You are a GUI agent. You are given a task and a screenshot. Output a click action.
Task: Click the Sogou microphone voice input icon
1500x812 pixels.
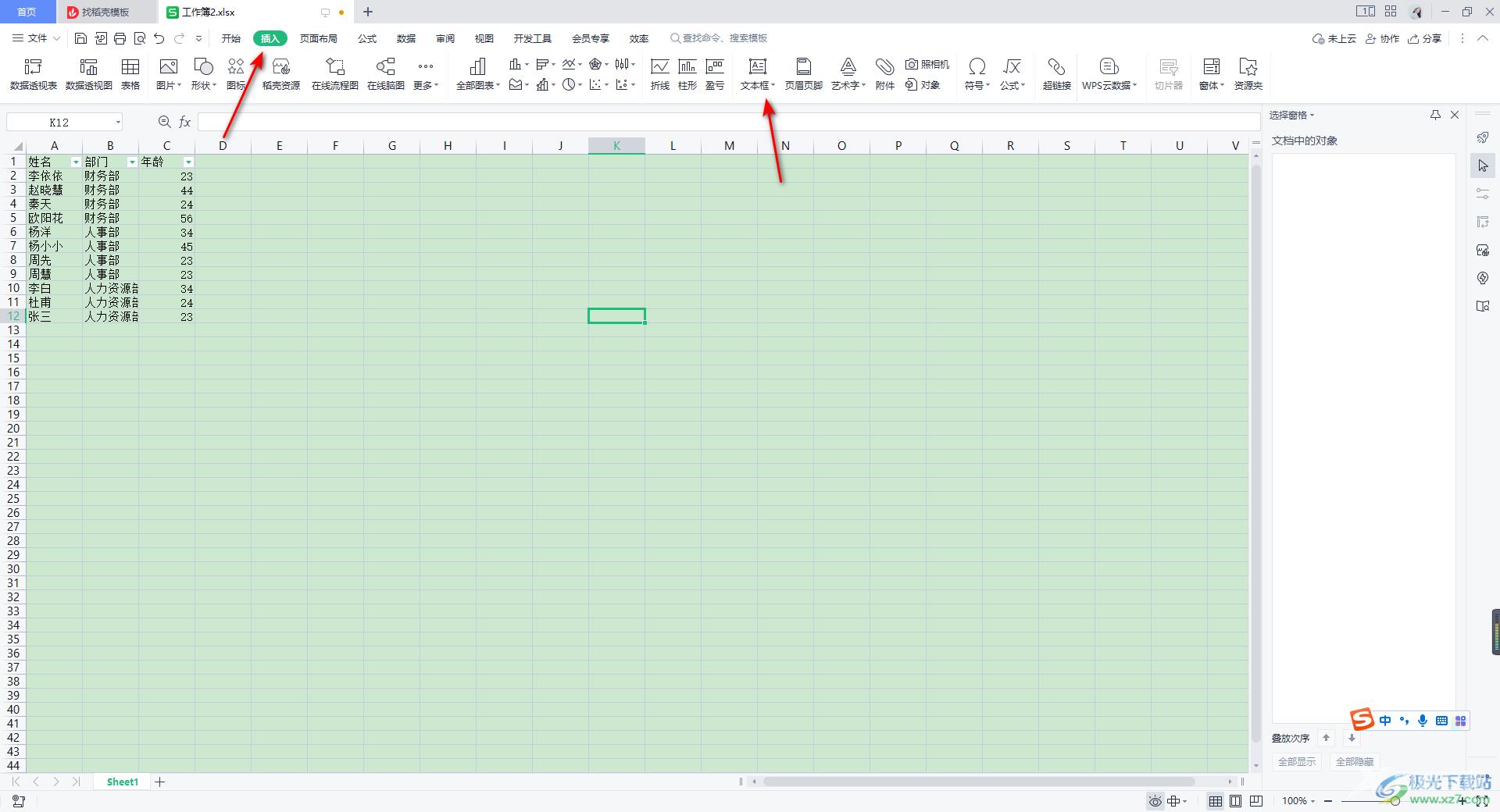coord(1423,721)
